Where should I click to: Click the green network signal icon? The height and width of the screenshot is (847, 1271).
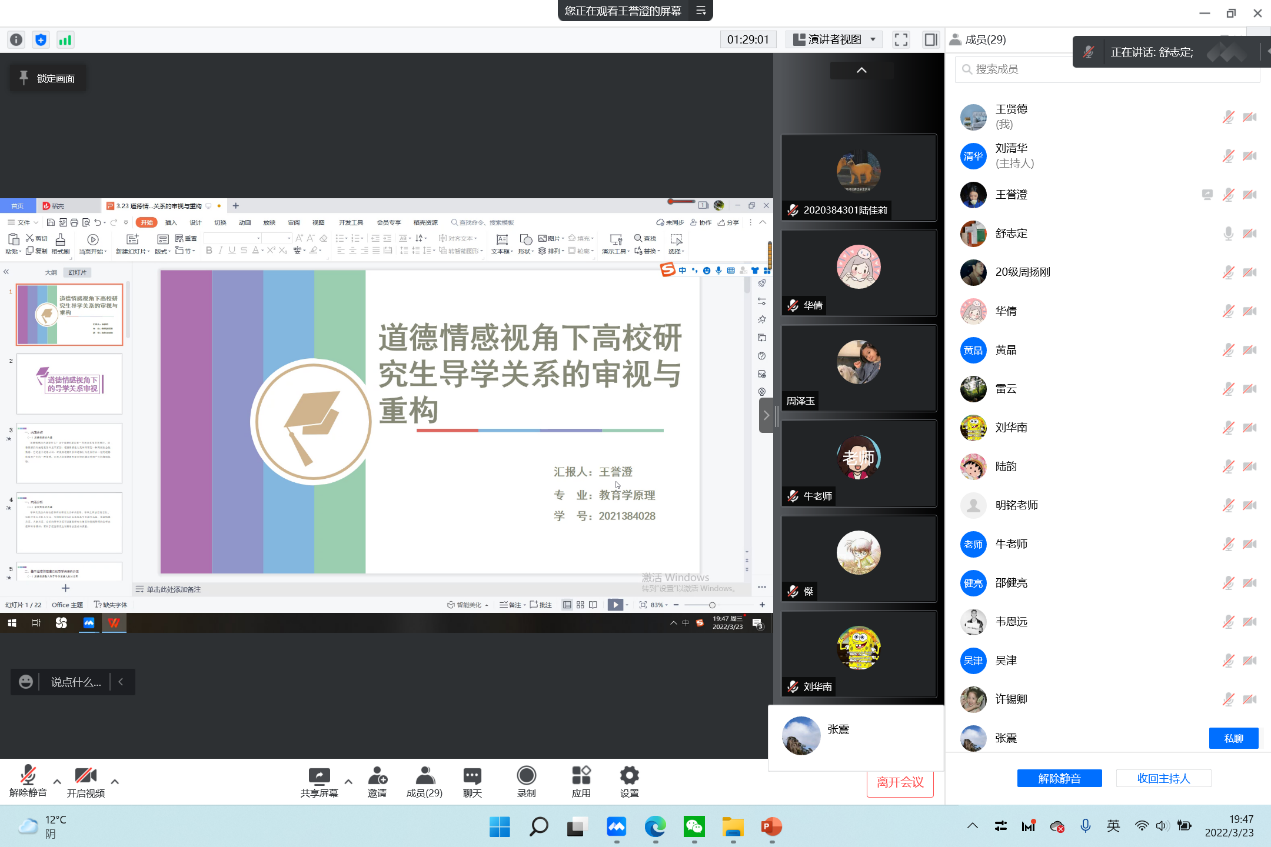tap(65, 40)
